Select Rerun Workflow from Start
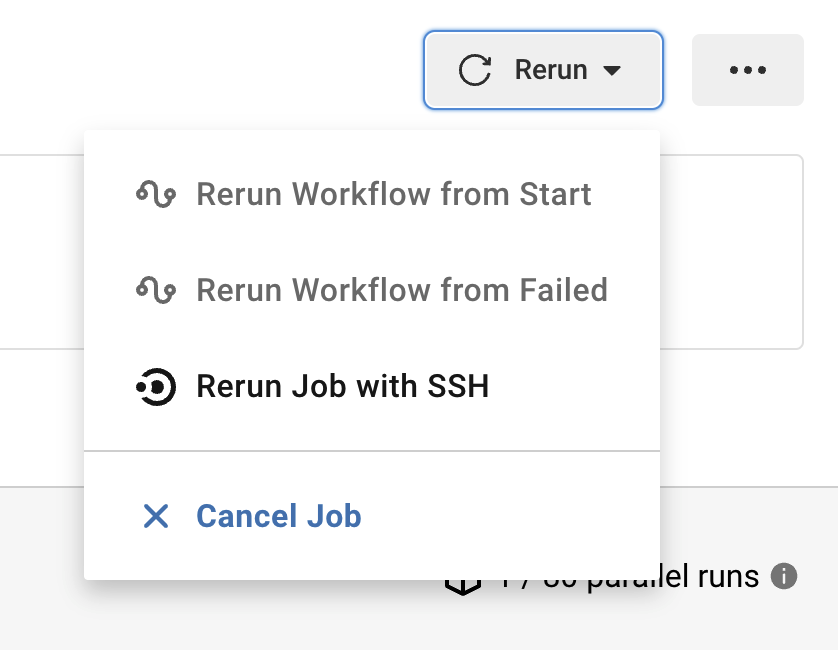This screenshot has width=838, height=650. [393, 194]
